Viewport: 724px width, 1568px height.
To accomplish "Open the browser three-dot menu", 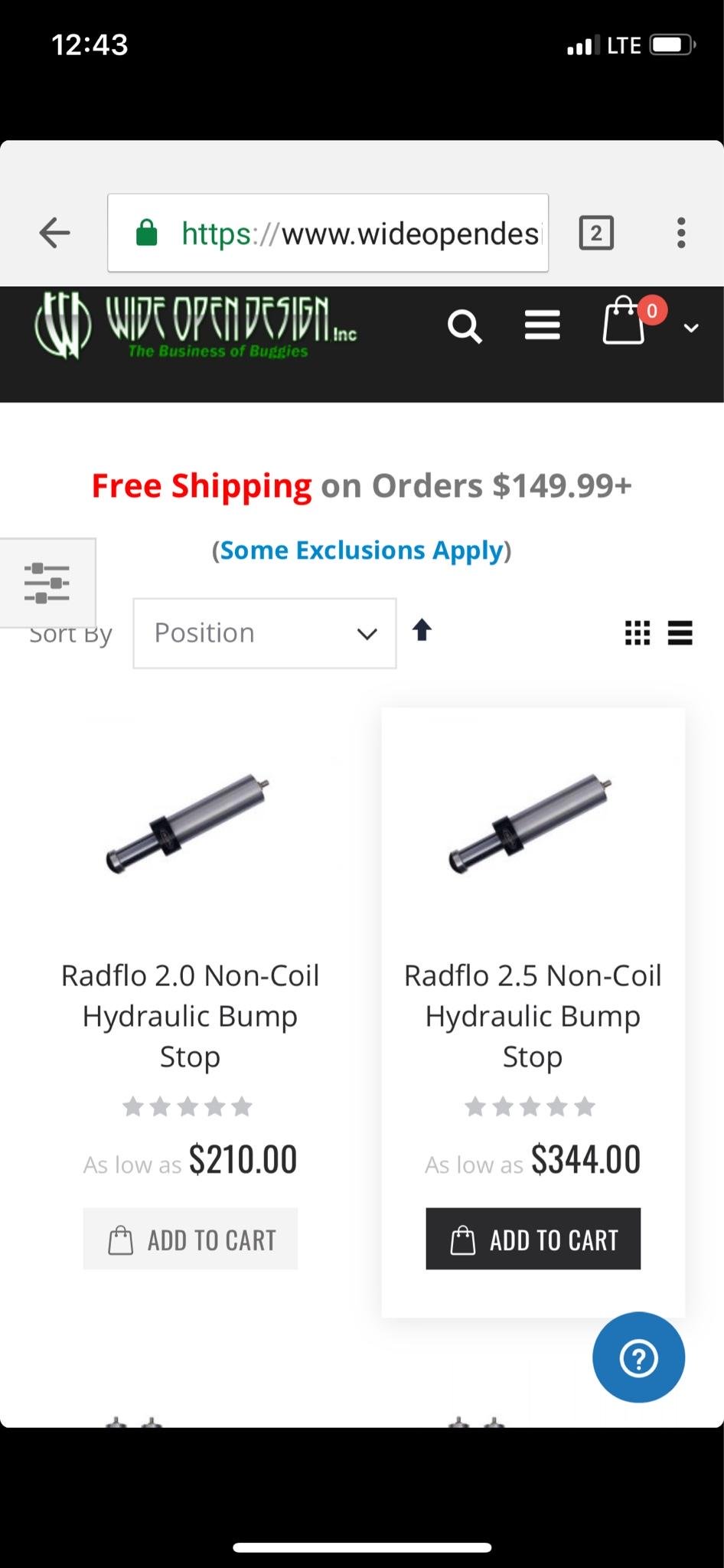I will 680,233.
